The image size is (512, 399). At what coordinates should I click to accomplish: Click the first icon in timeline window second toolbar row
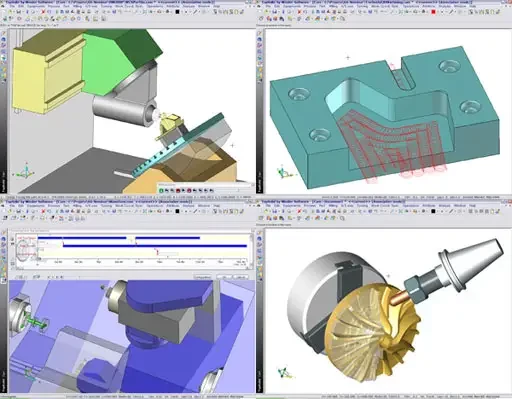[6, 218]
